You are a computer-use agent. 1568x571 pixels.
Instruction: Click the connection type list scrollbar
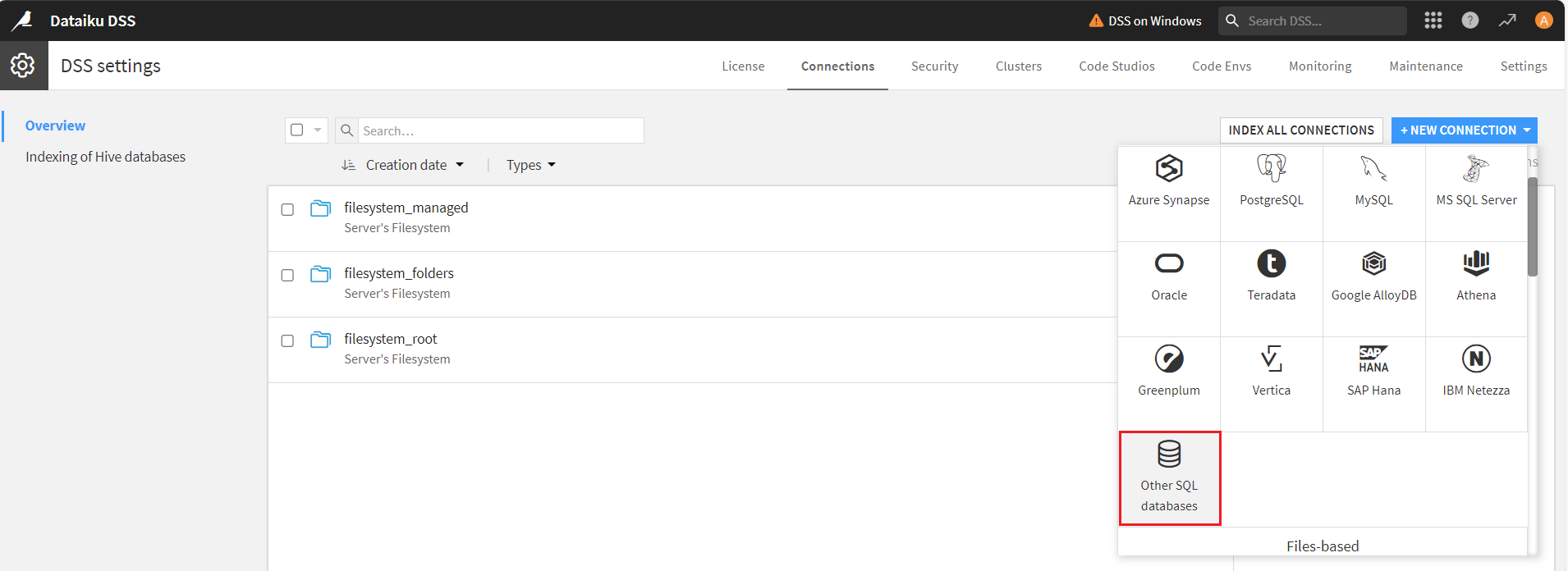click(x=1532, y=226)
